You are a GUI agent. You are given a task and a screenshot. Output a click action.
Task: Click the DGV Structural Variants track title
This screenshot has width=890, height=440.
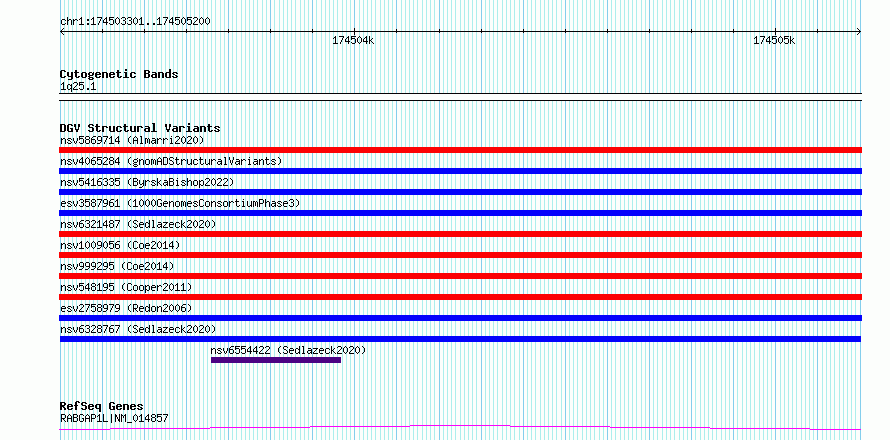pyautogui.click(x=140, y=128)
